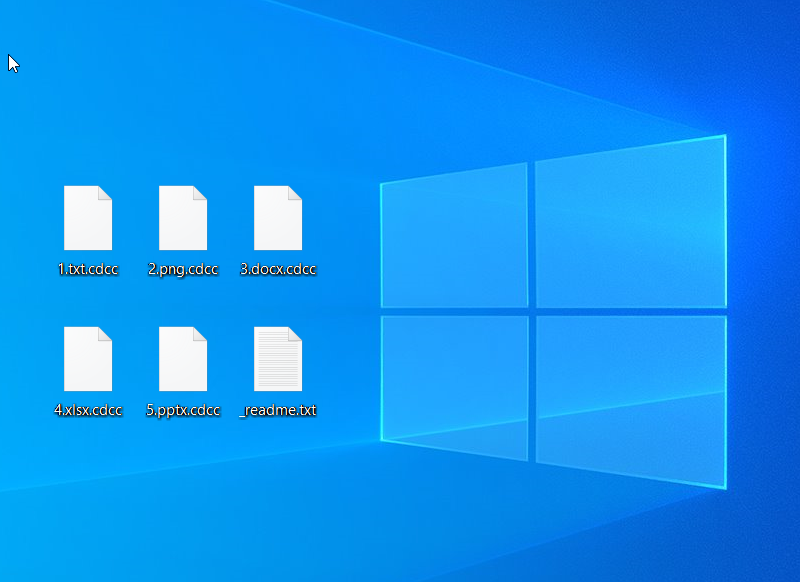Click the "4.xlsx.cdcc" filename label
The image size is (800, 582).
click(x=88, y=410)
